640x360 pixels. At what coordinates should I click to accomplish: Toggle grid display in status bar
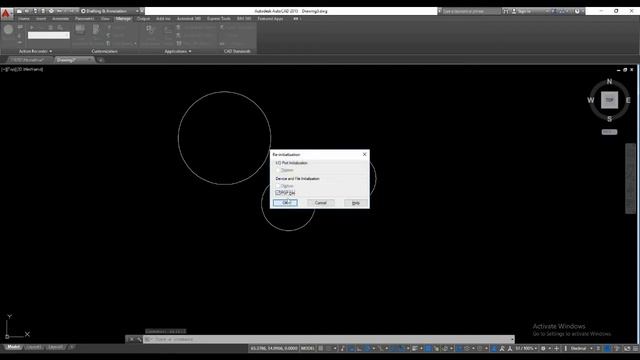pyautogui.click(x=321, y=348)
